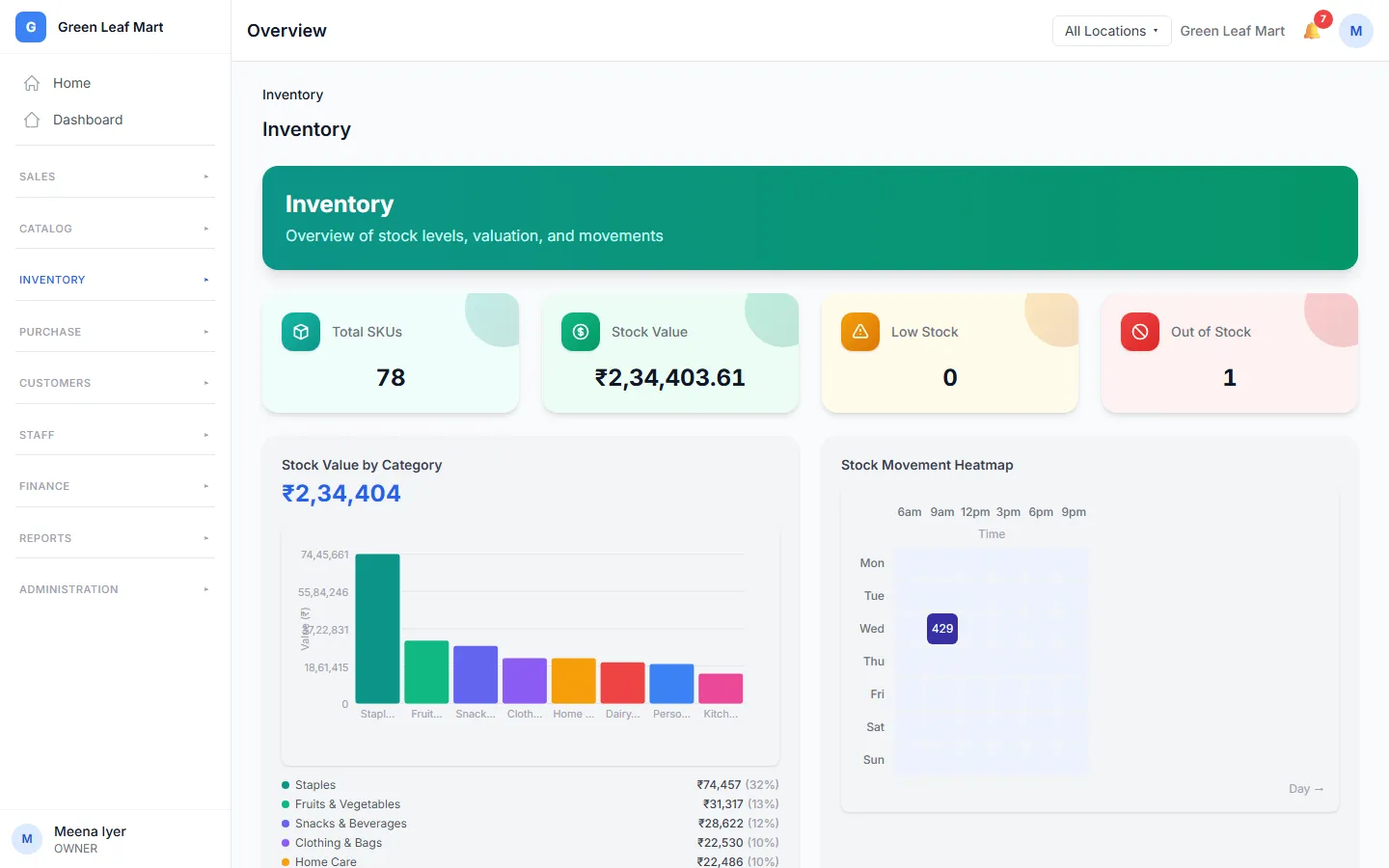Click Meena Iyer avatar in sidebar footer

27,839
